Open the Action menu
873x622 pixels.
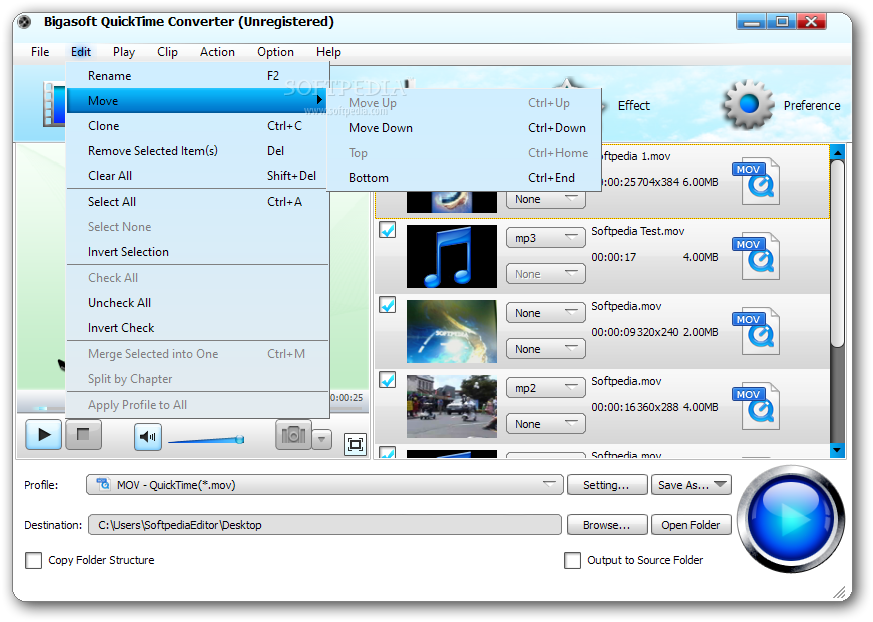pyautogui.click(x=217, y=52)
